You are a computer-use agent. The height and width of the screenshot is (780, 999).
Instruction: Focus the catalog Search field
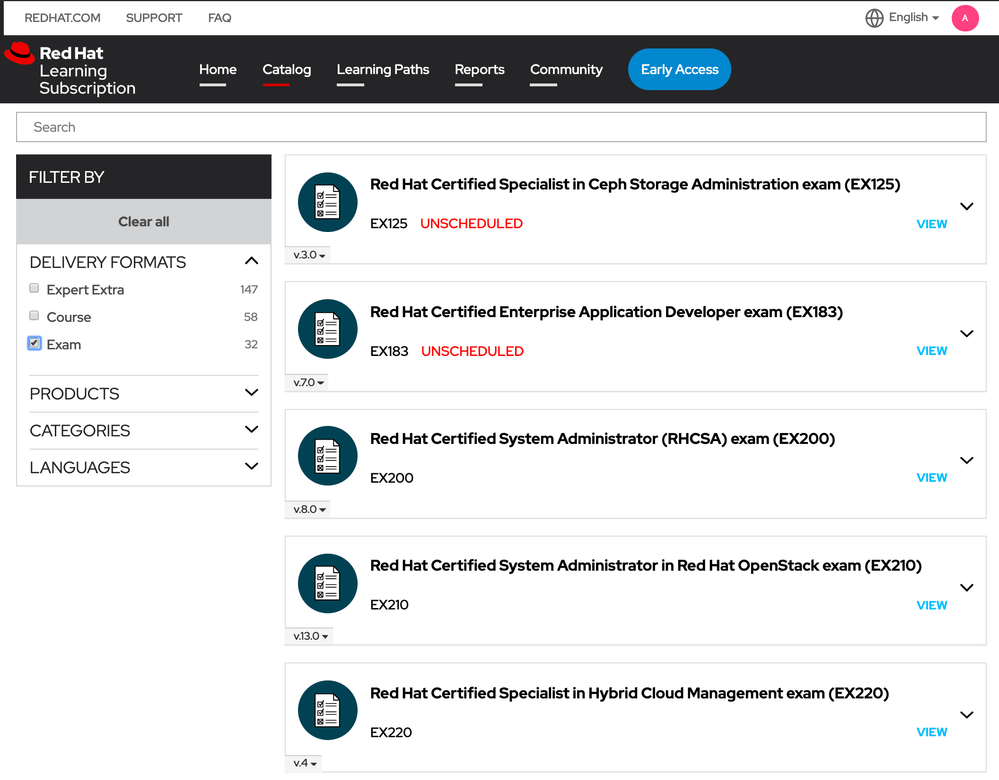coord(500,127)
